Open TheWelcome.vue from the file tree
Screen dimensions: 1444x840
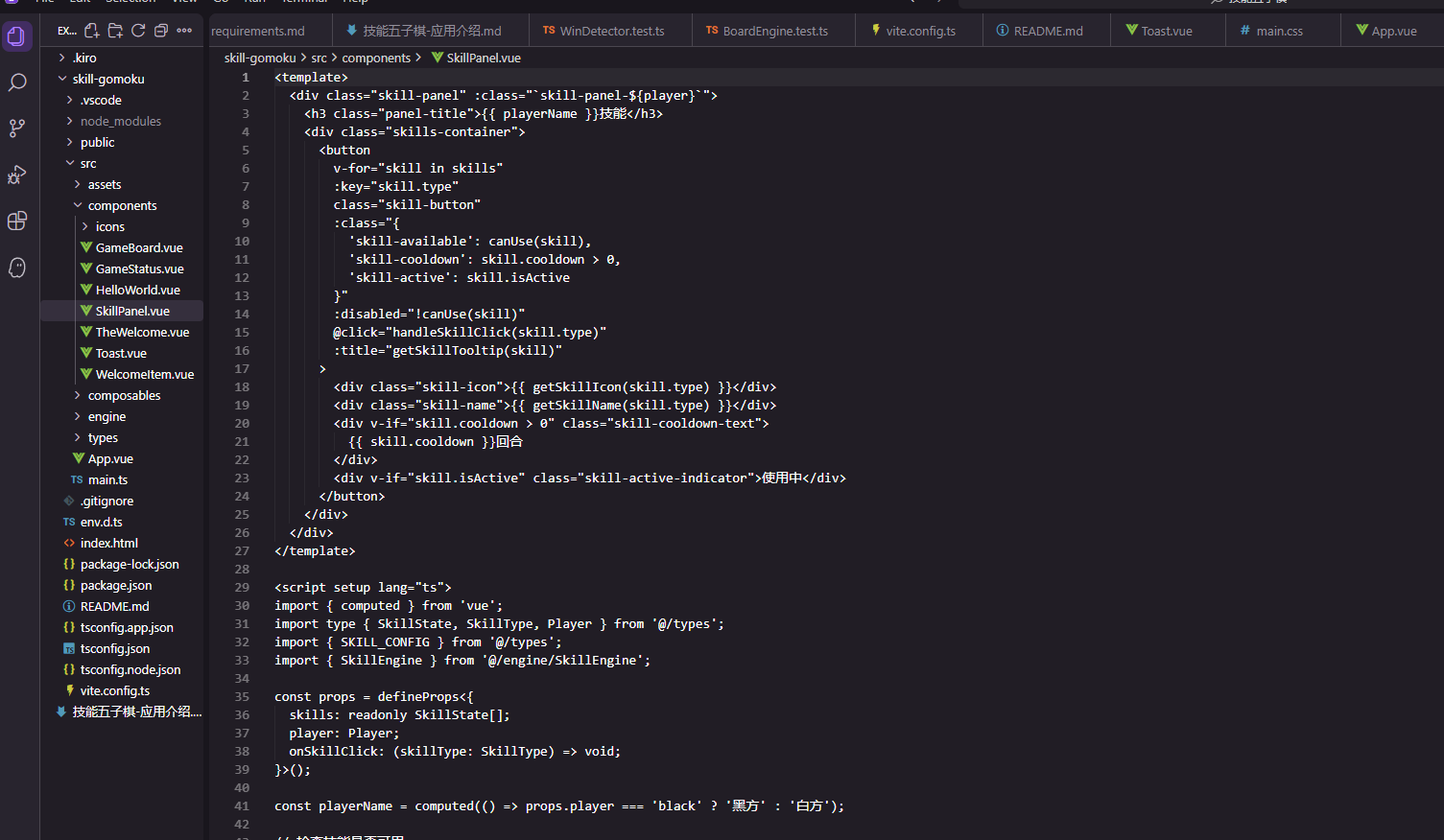coord(142,332)
